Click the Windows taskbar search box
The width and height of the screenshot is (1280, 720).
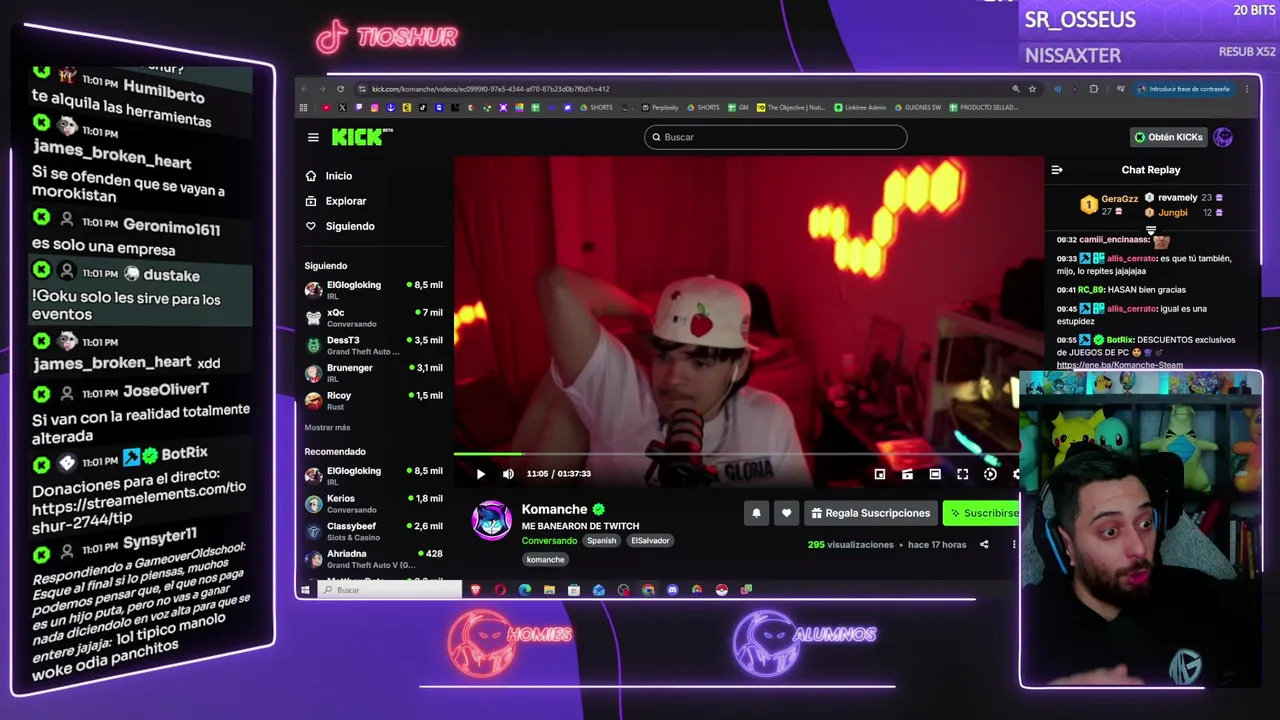(391, 590)
